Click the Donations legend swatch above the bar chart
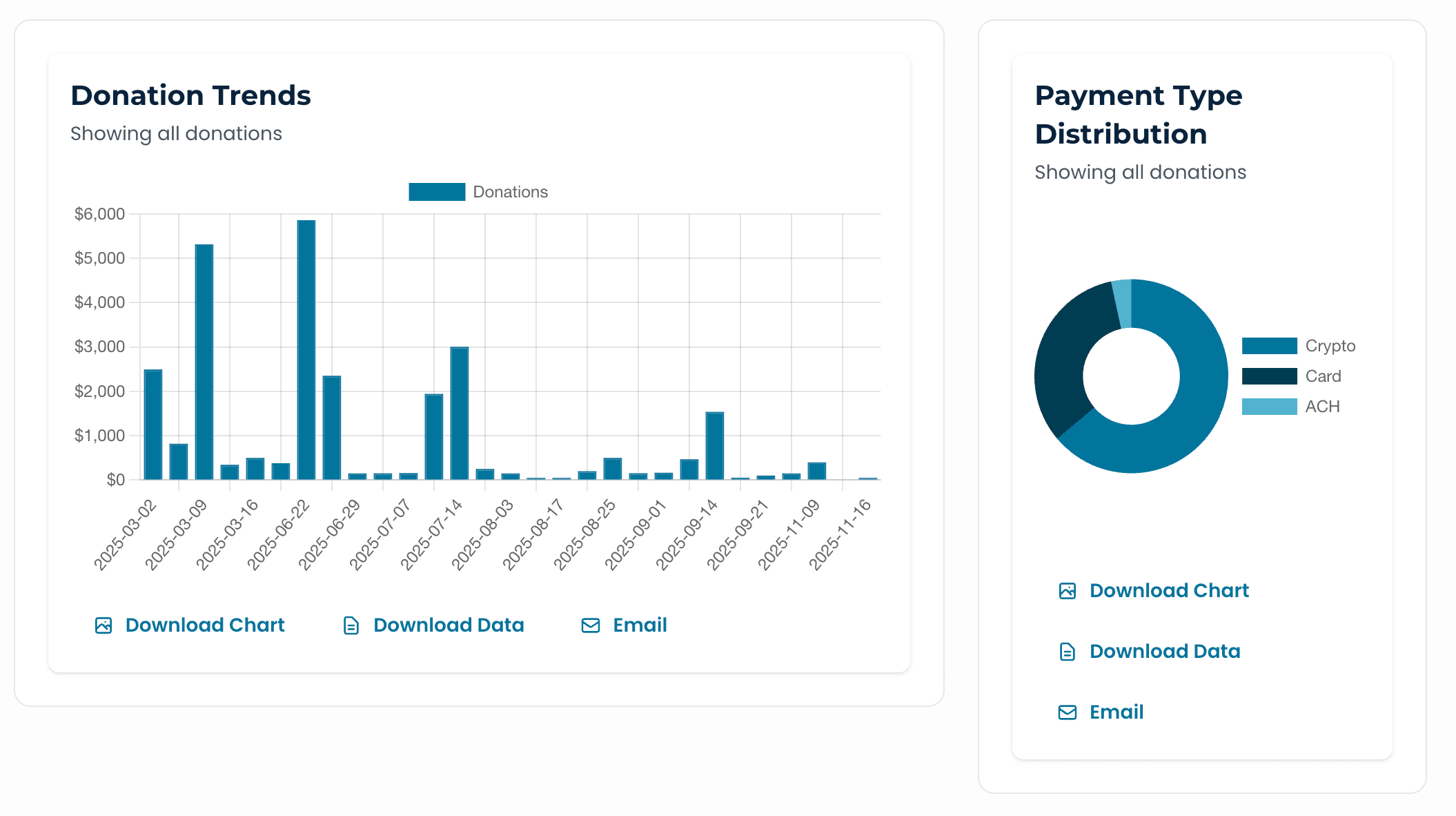 click(x=435, y=191)
